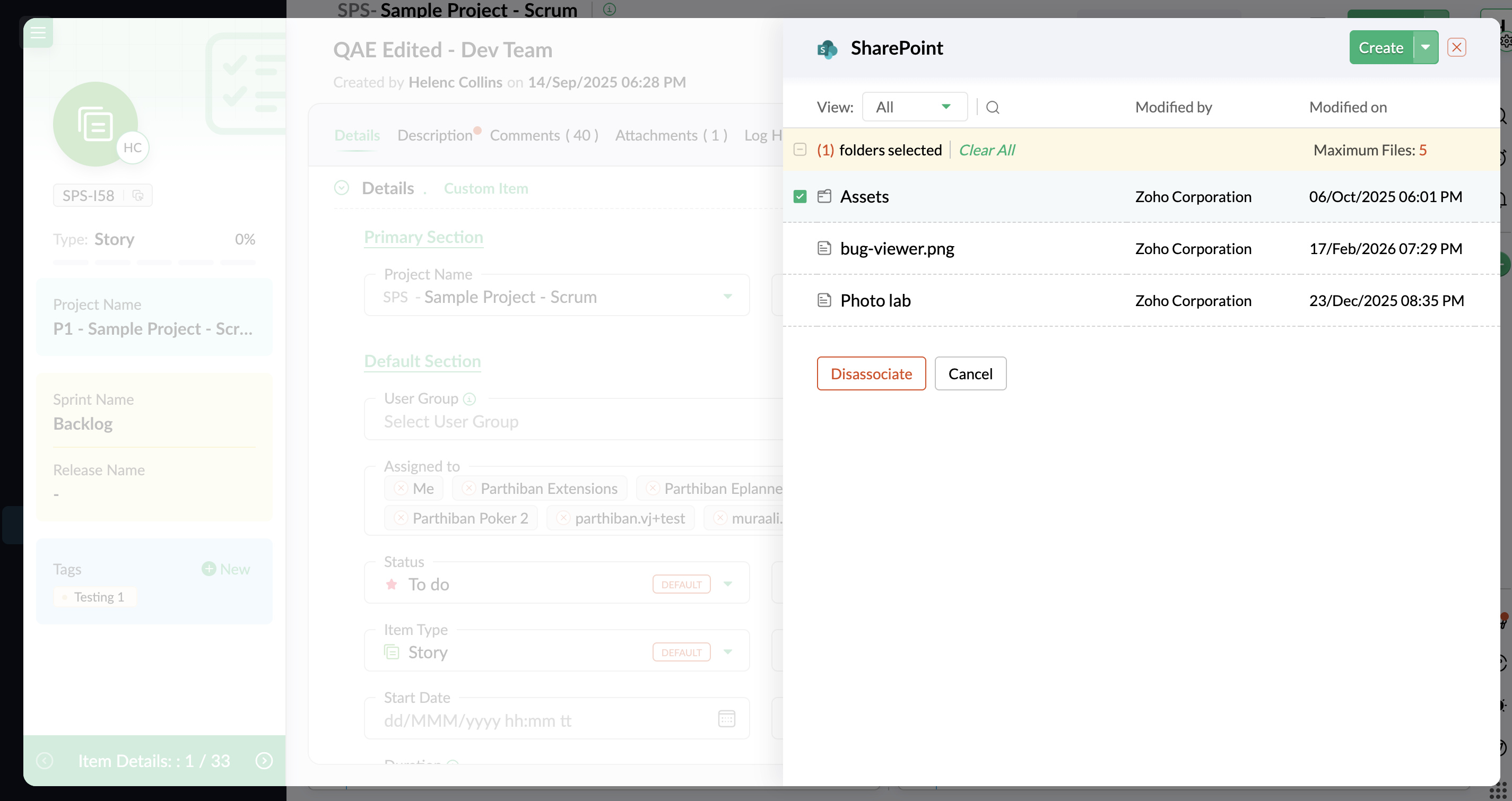This screenshot has width=1512, height=801.
Task: Open the Attachments (1) tab
Action: [x=671, y=136]
